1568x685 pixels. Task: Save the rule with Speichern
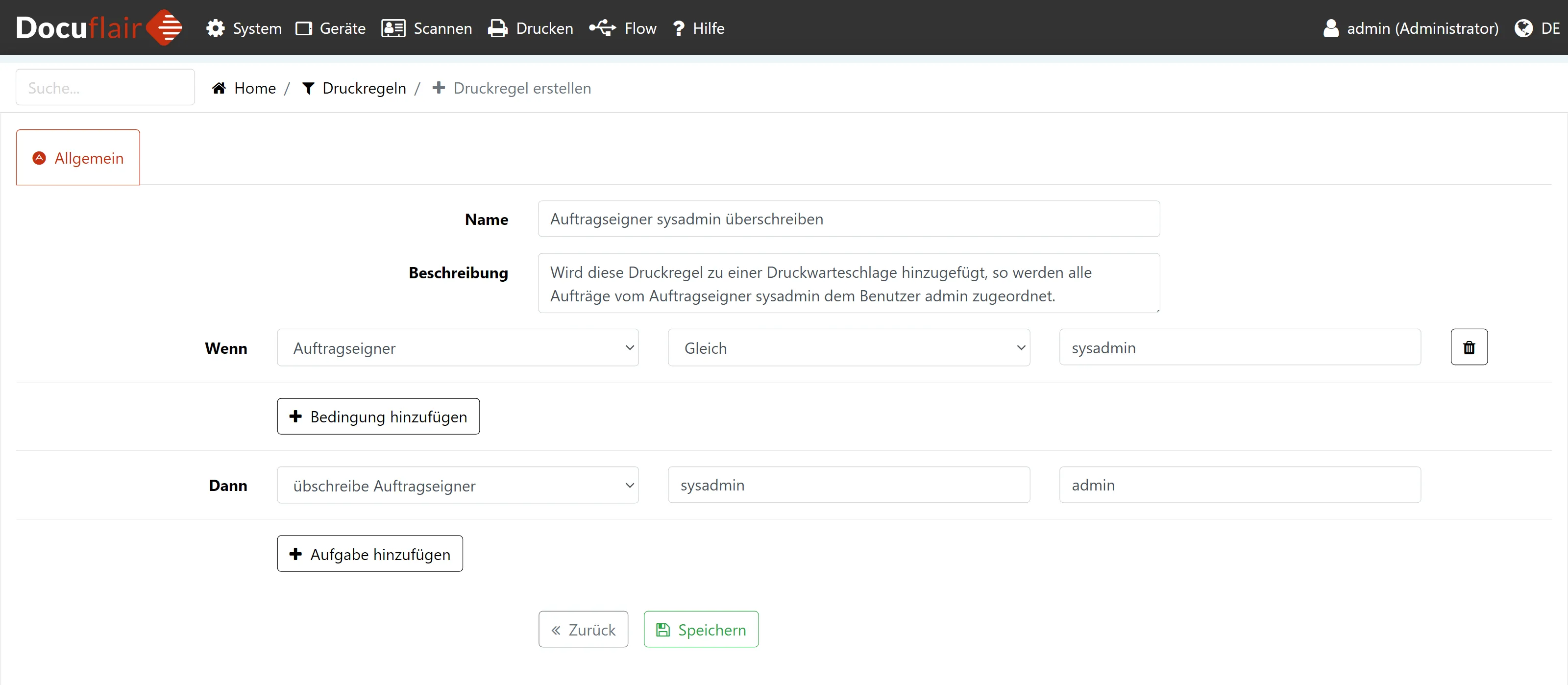coord(701,629)
